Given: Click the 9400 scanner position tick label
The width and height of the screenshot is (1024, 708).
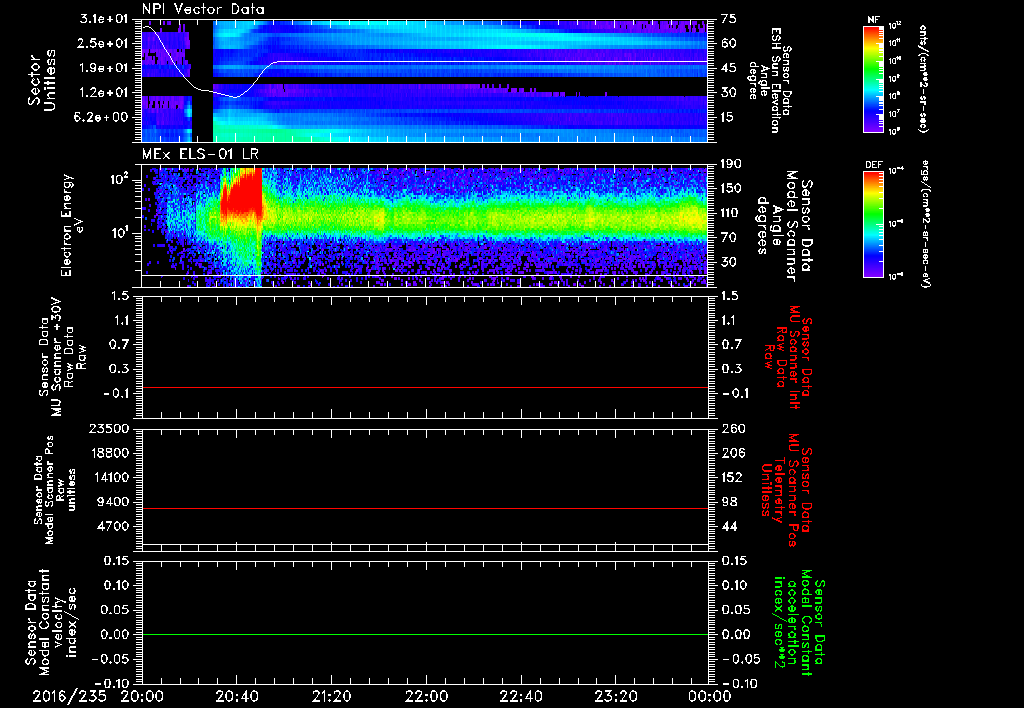Looking at the screenshot, I should 114,502.
